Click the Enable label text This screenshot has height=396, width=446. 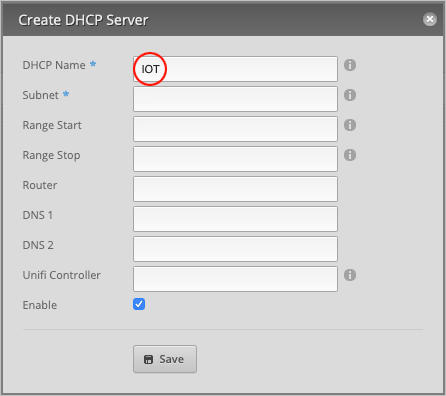[40, 305]
